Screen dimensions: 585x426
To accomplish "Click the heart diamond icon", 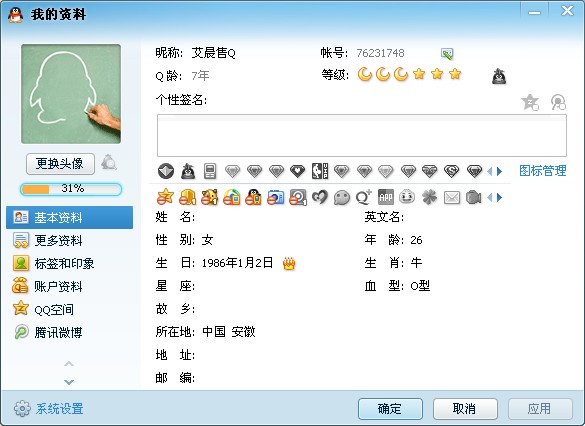I will pyautogui.click(x=297, y=171).
